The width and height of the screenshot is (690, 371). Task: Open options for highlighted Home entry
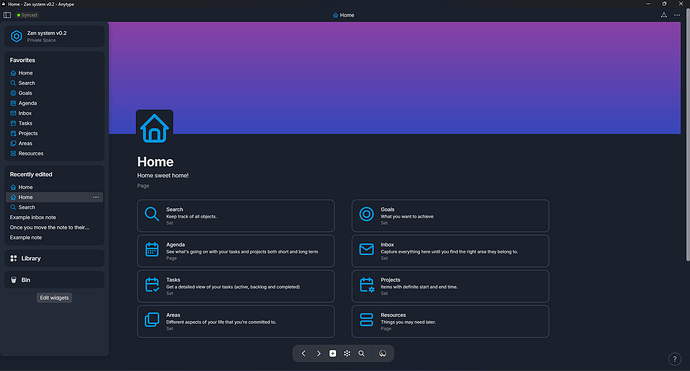click(x=96, y=197)
